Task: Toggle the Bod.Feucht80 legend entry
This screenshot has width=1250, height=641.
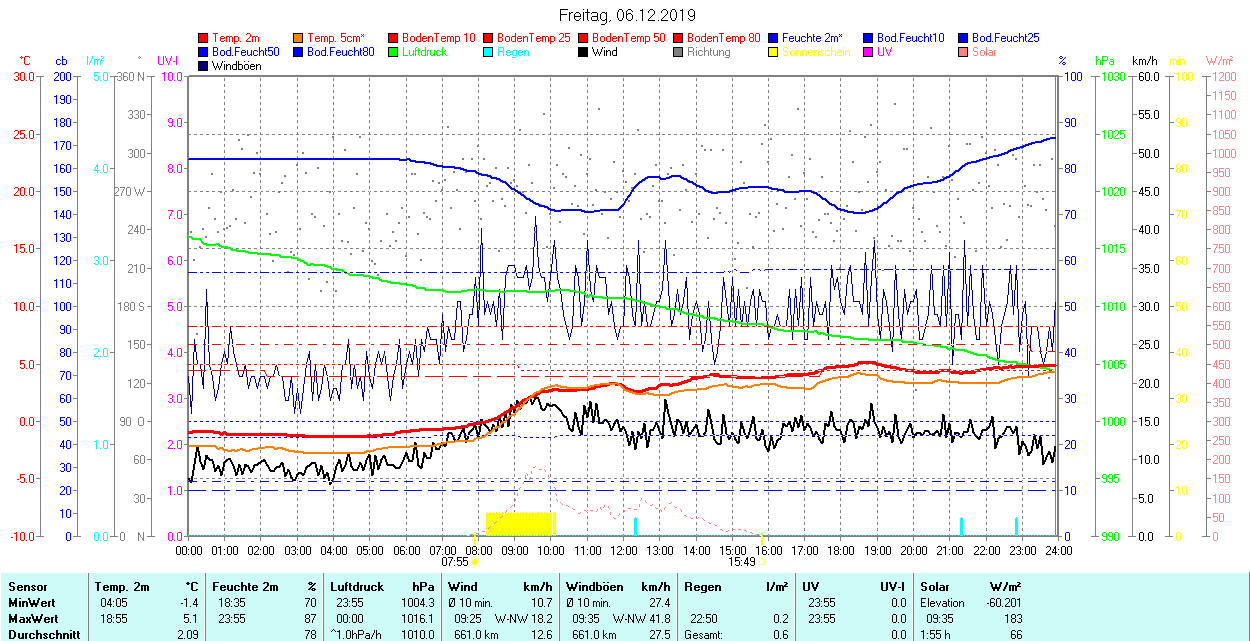Action: pos(340,52)
